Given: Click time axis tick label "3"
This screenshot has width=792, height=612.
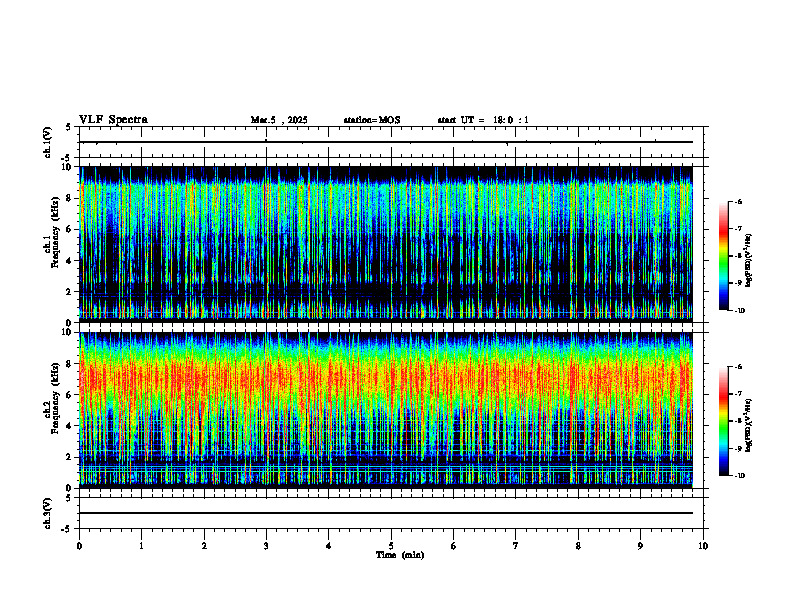Looking at the screenshot, I should coord(266,546).
